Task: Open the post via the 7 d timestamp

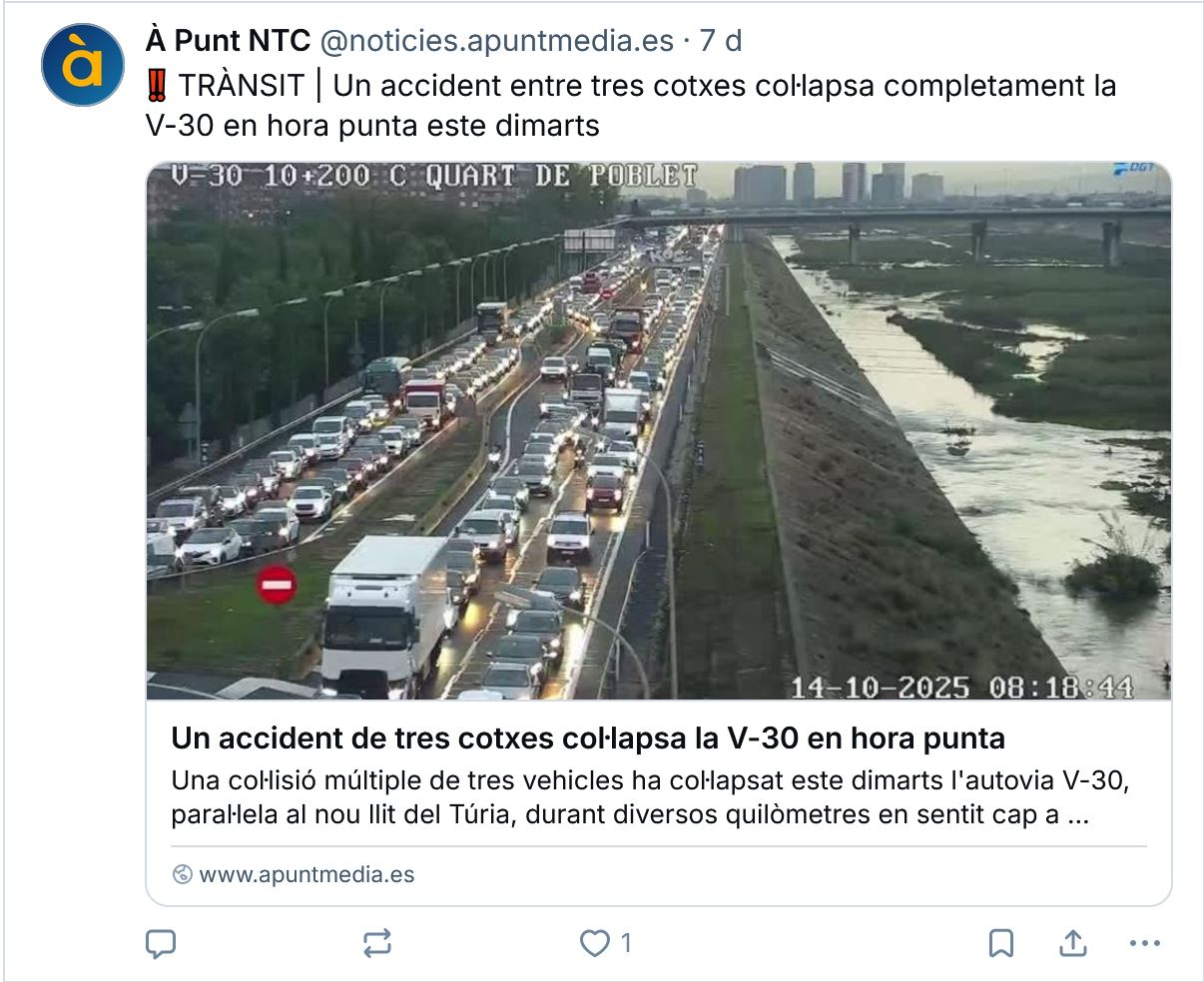Action: [721, 41]
